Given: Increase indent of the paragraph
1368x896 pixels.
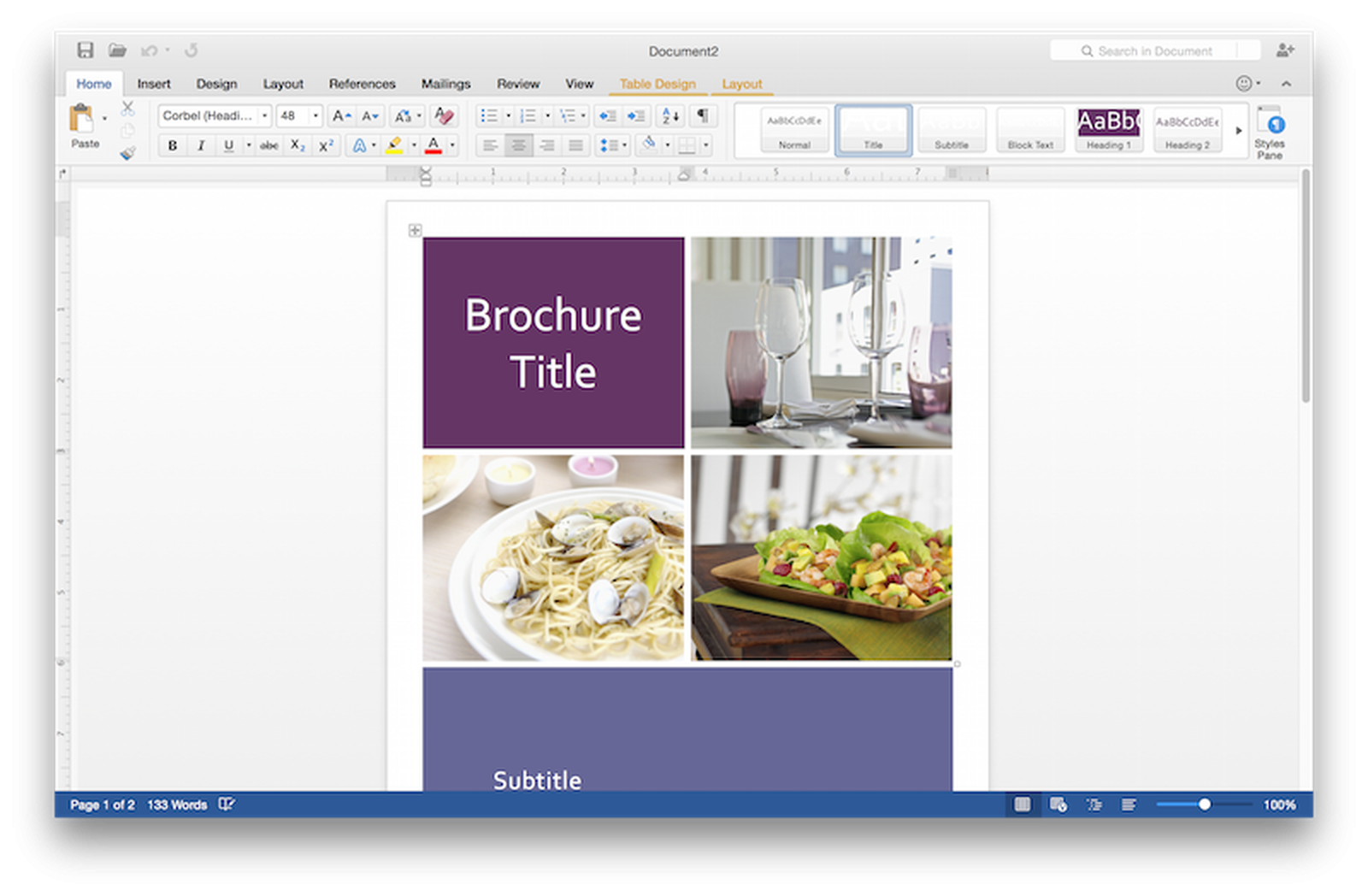Looking at the screenshot, I should [x=636, y=115].
